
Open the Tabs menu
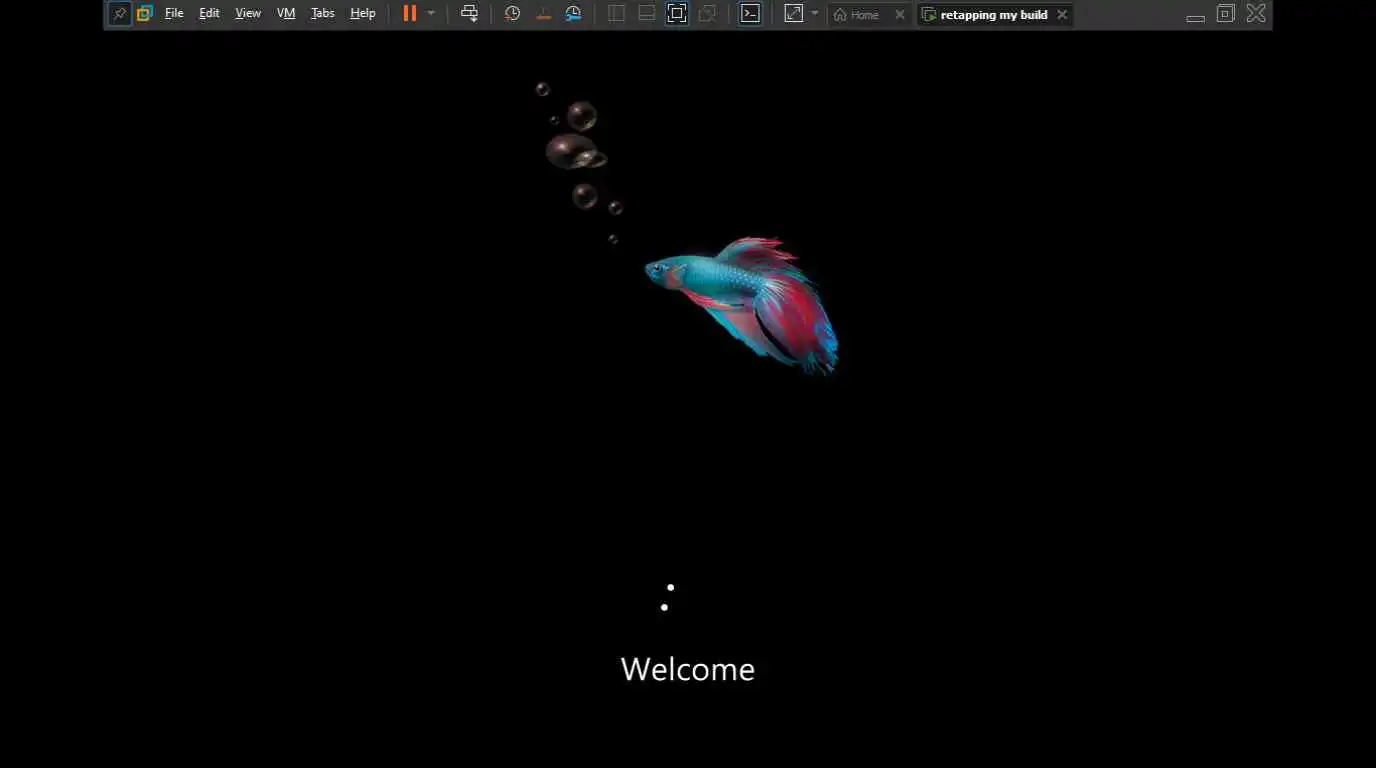[322, 14]
